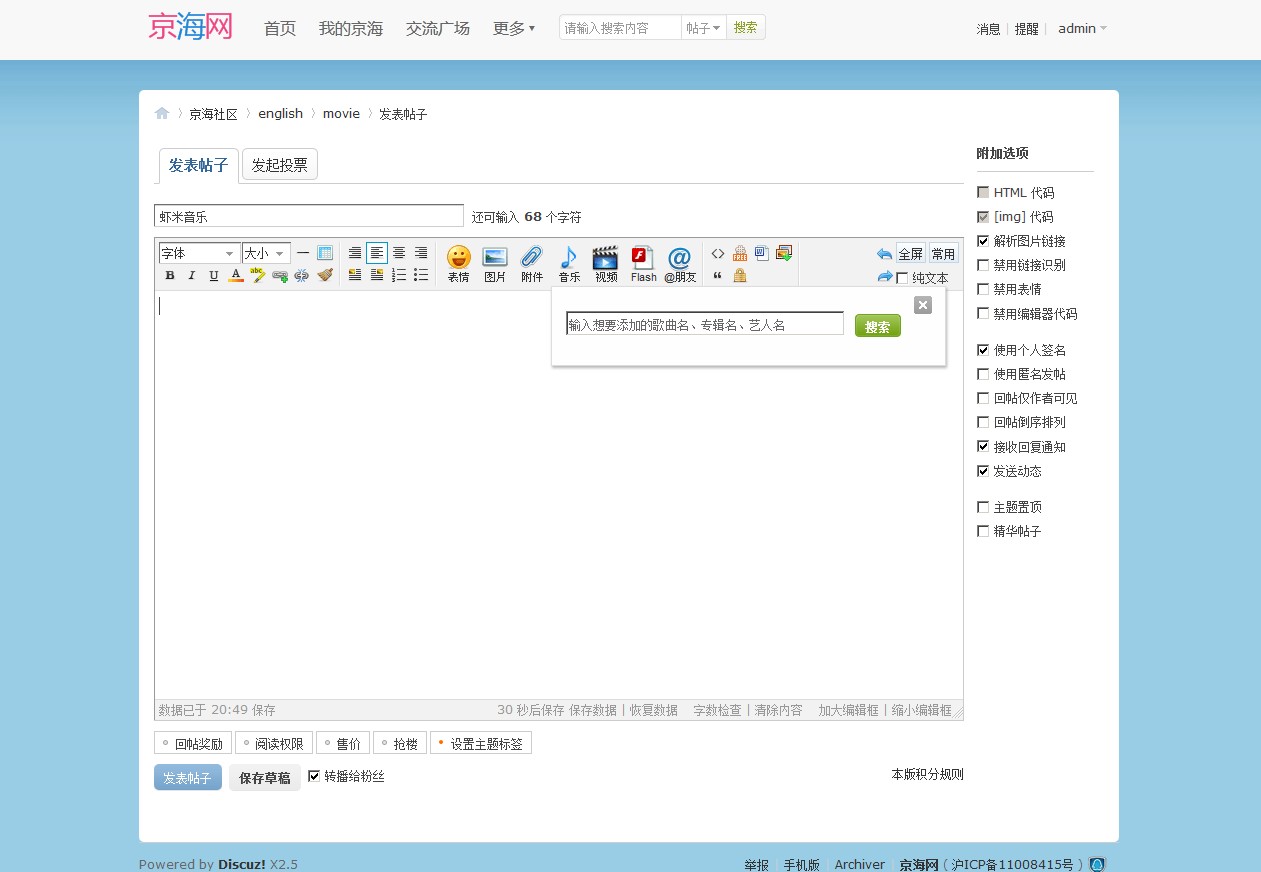Expand the 设置主题标签 section

[481, 743]
